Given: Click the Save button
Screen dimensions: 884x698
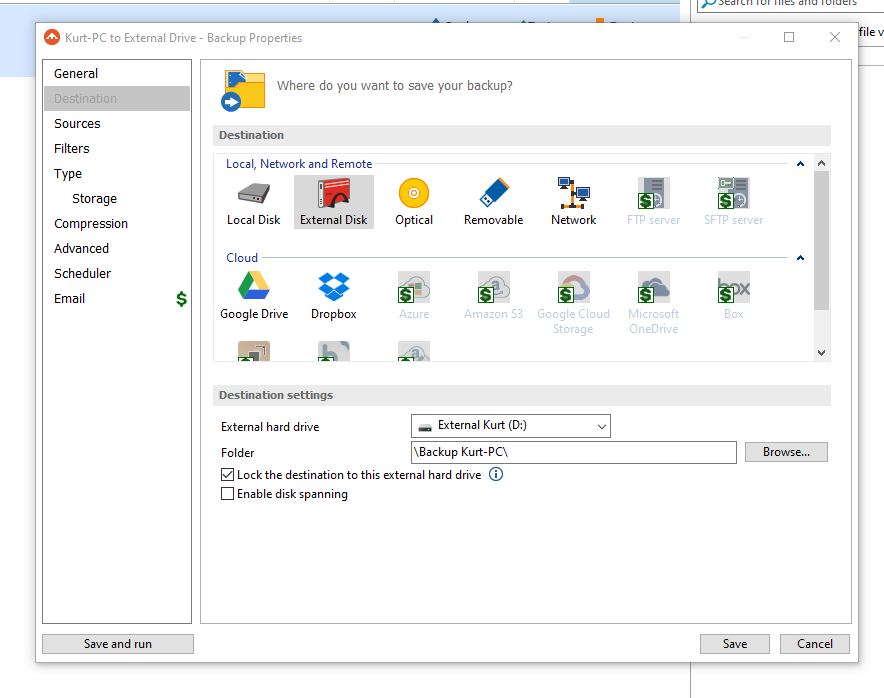Looking at the screenshot, I should click(735, 644).
